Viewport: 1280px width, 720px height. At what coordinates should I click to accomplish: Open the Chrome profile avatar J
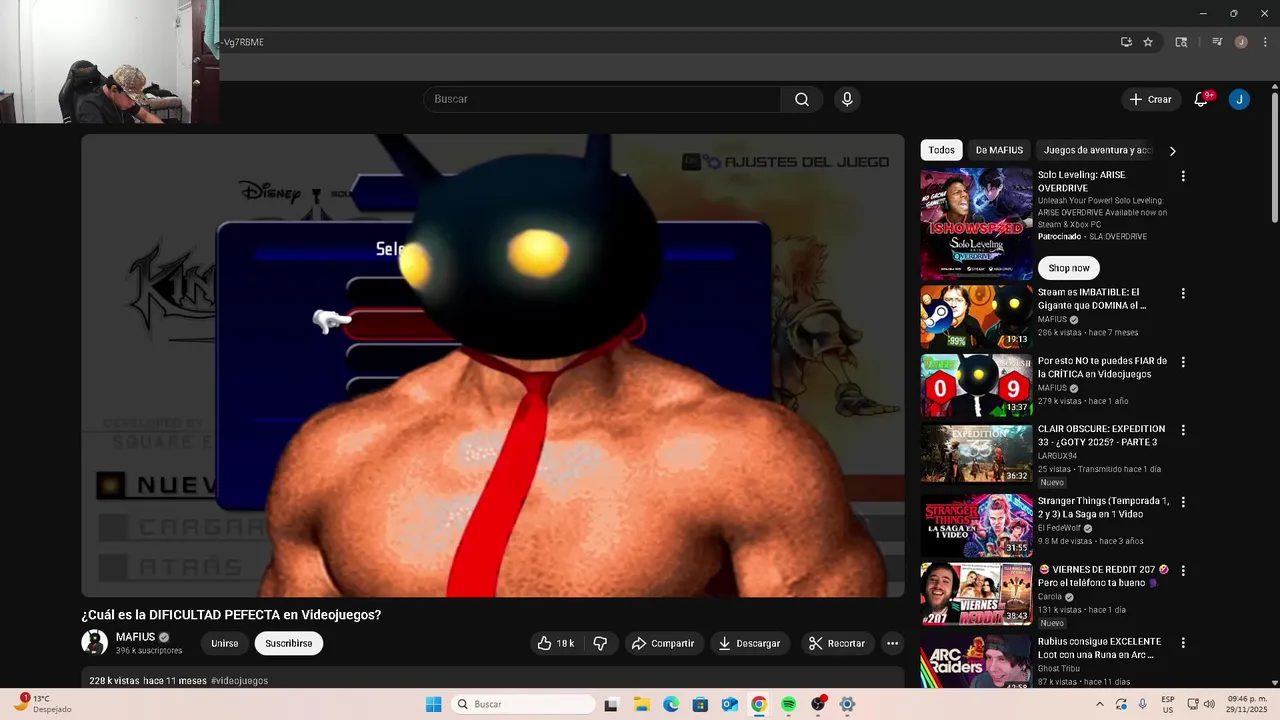click(x=1241, y=42)
